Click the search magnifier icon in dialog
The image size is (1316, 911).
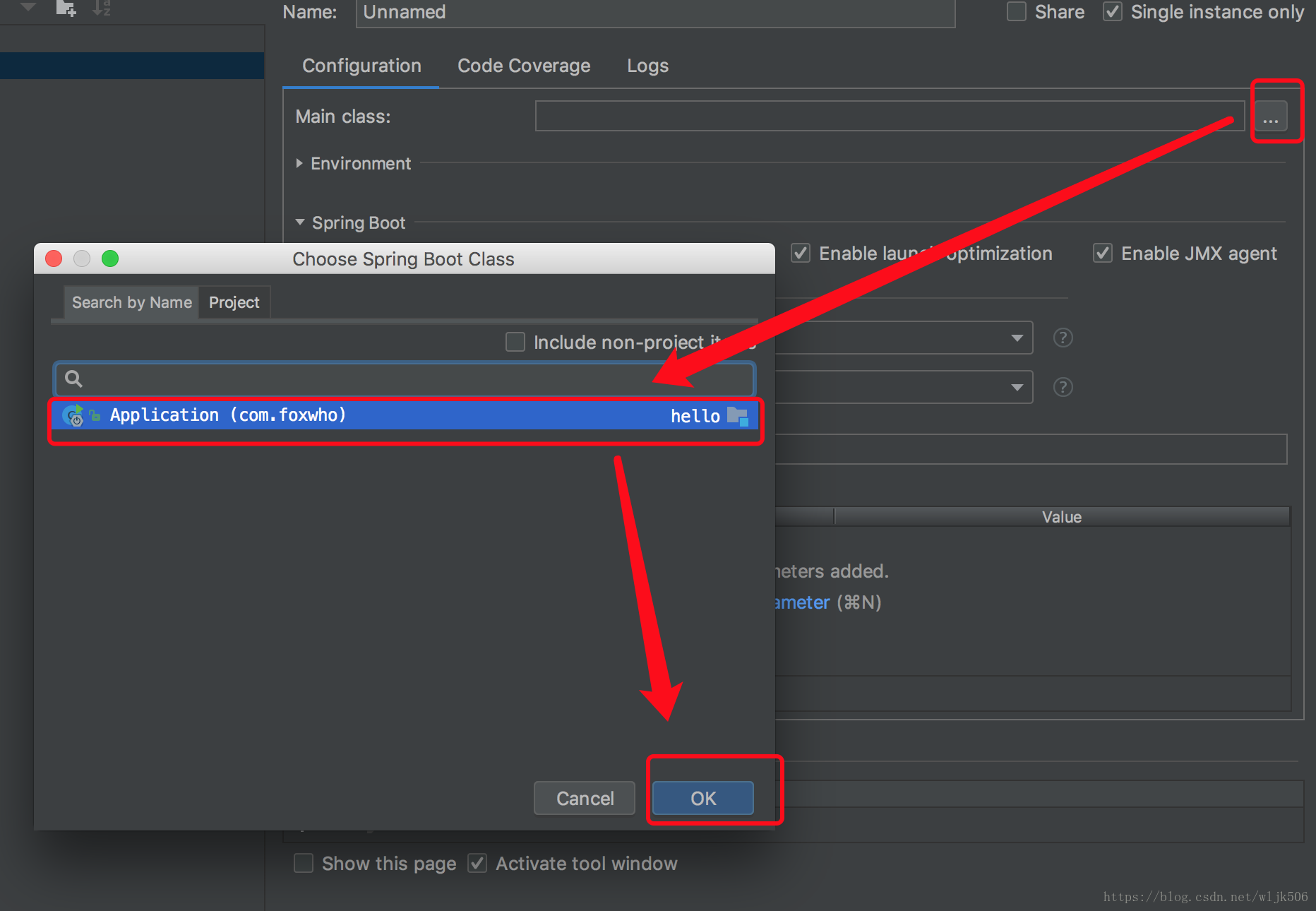click(x=73, y=379)
